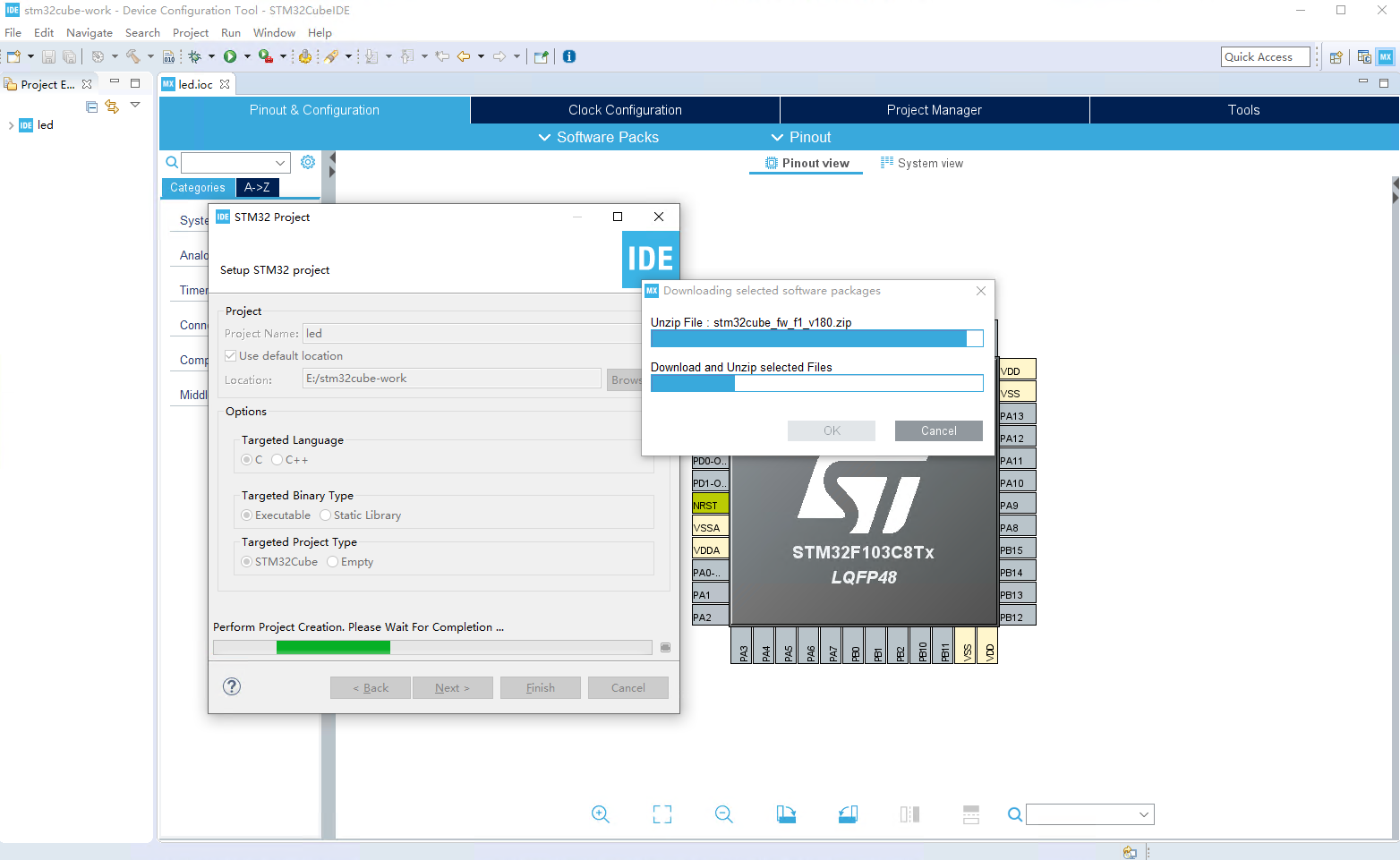Click the help question mark icon
This screenshot has height=860, width=1400.
tap(232, 686)
